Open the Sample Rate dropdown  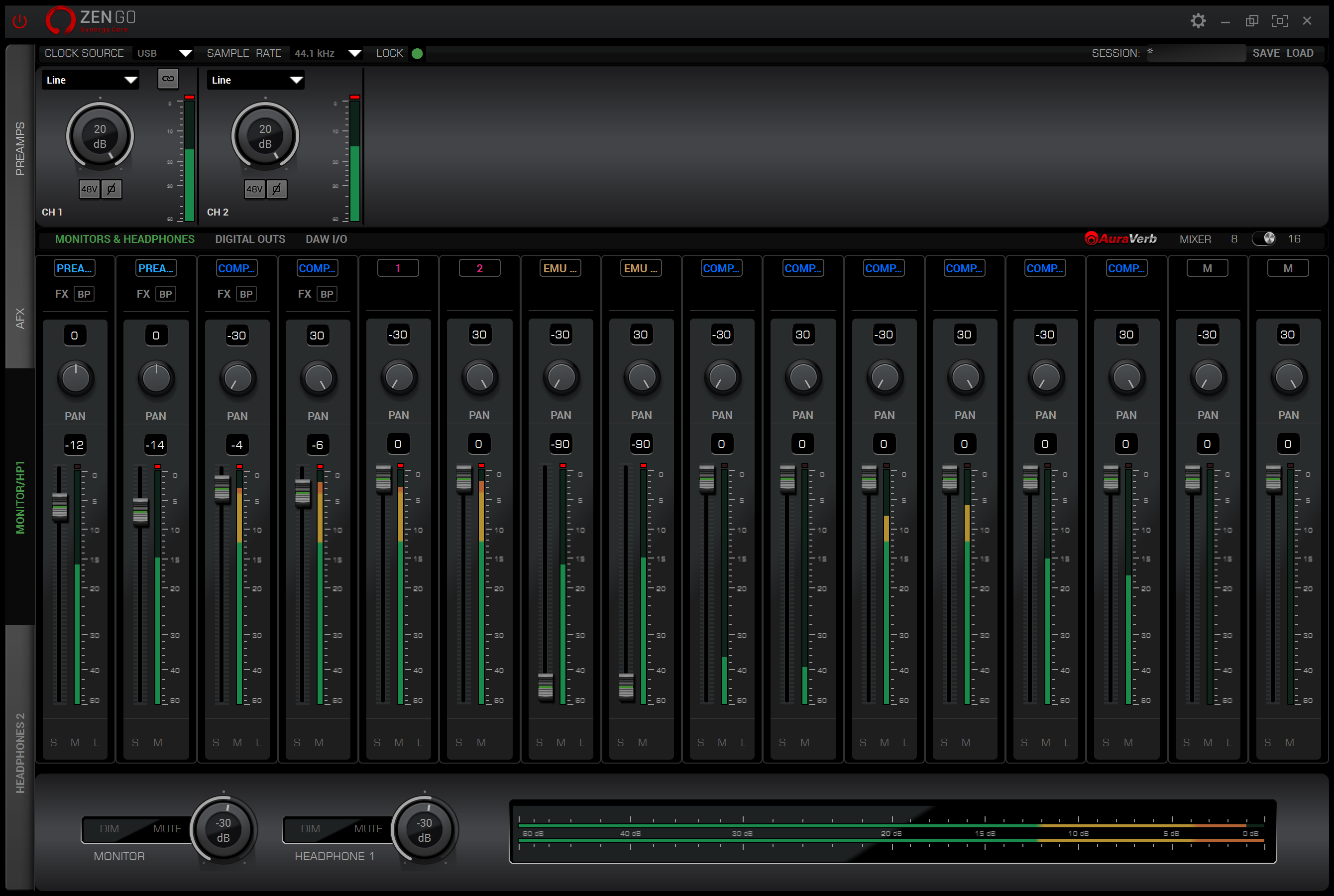[326, 53]
